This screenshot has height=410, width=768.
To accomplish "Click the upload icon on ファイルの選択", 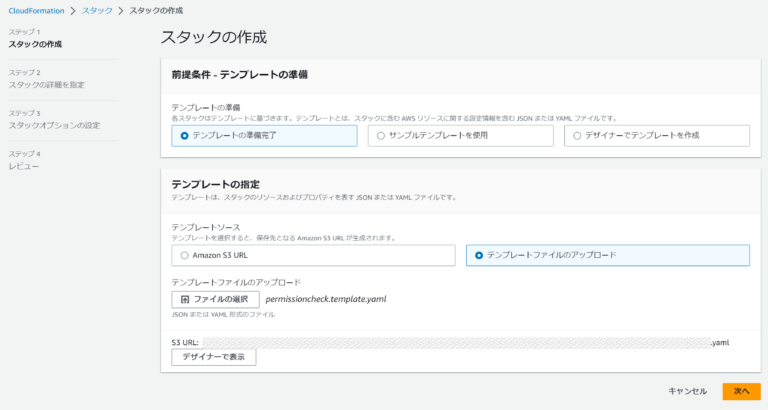I will tap(185, 299).
